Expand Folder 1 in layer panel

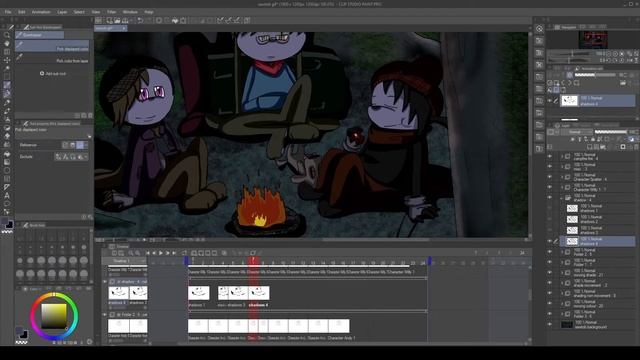point(562,262)
